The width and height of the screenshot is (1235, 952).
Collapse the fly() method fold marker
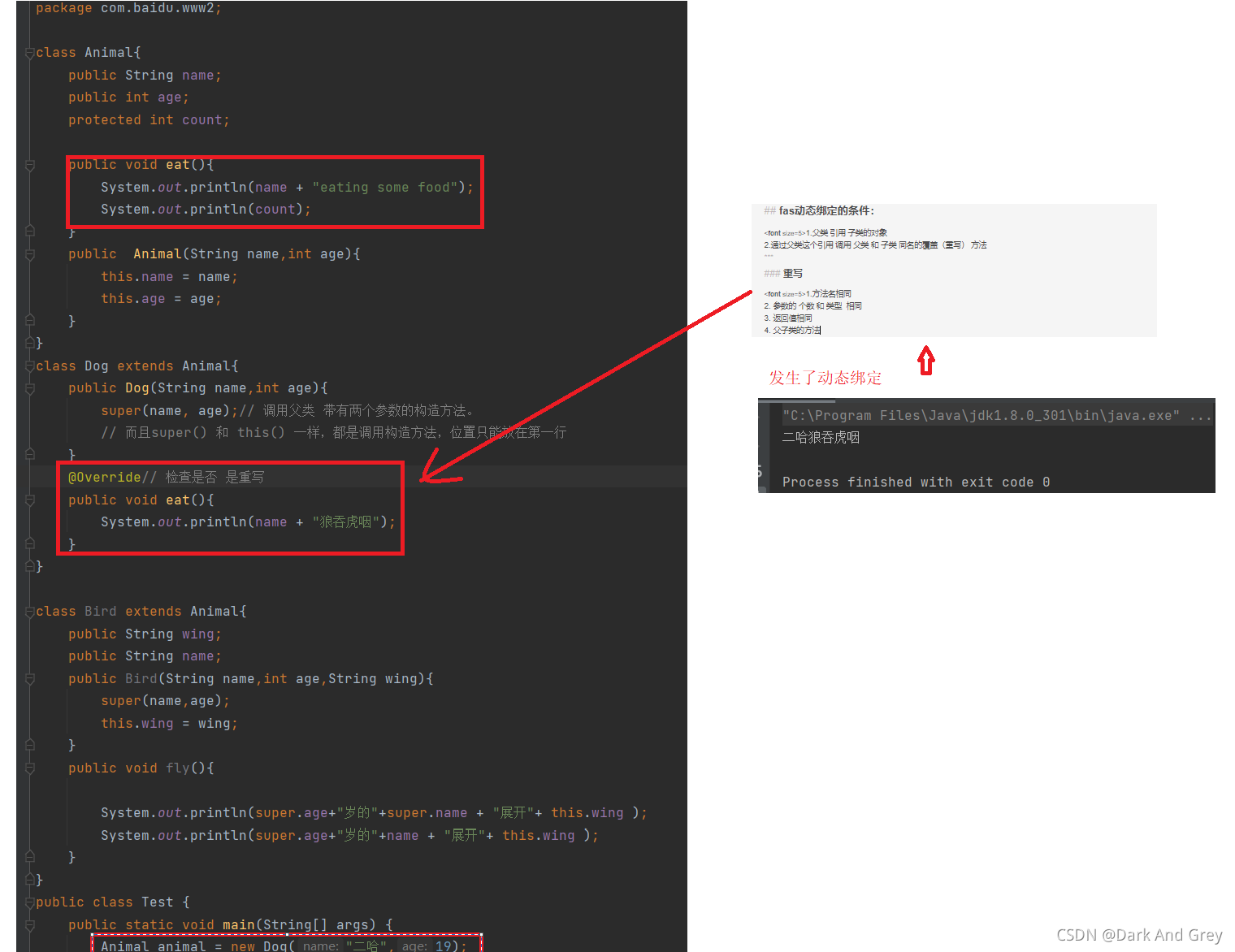click(30, 768)
